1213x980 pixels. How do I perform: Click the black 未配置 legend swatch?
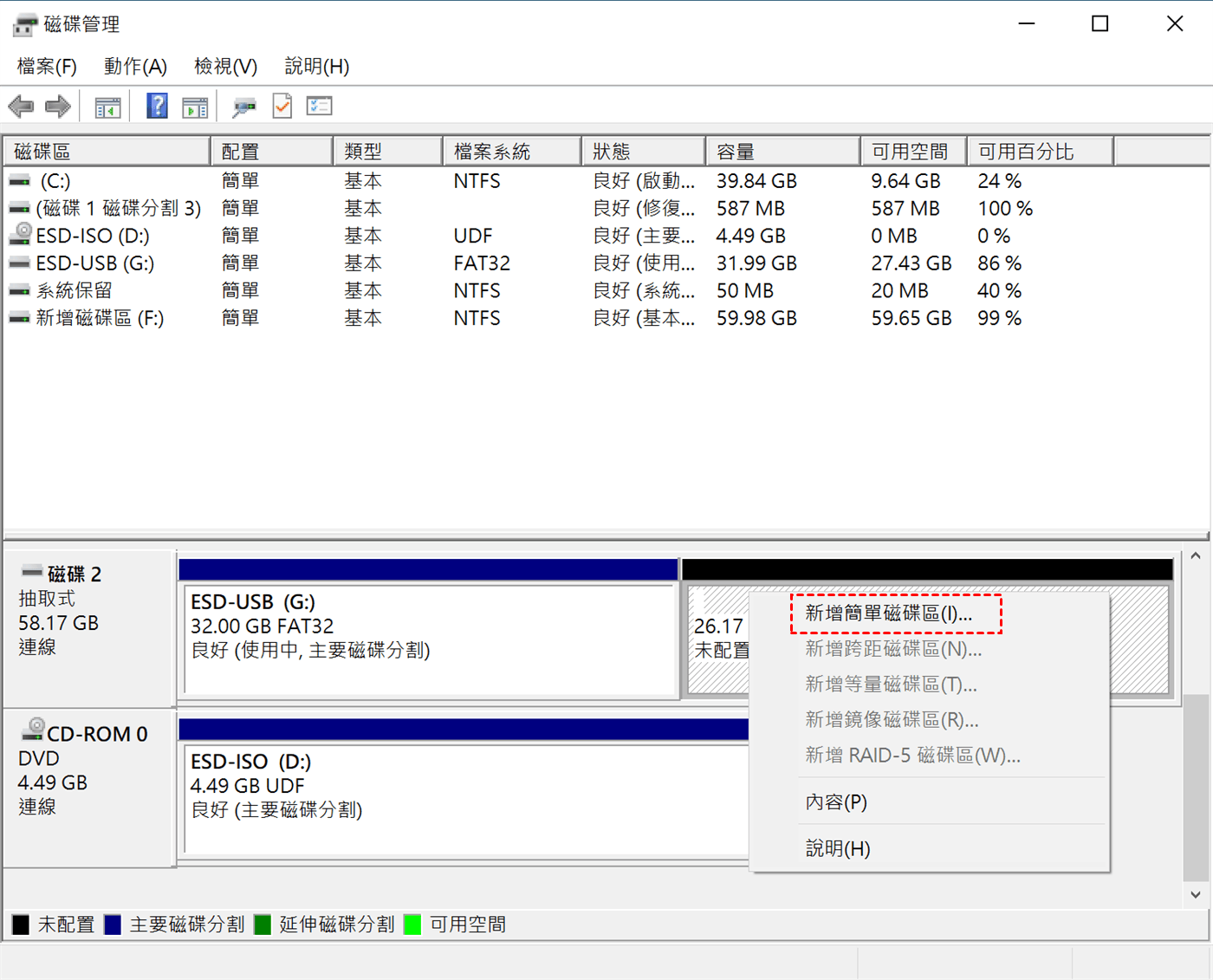tap(21, 925)
